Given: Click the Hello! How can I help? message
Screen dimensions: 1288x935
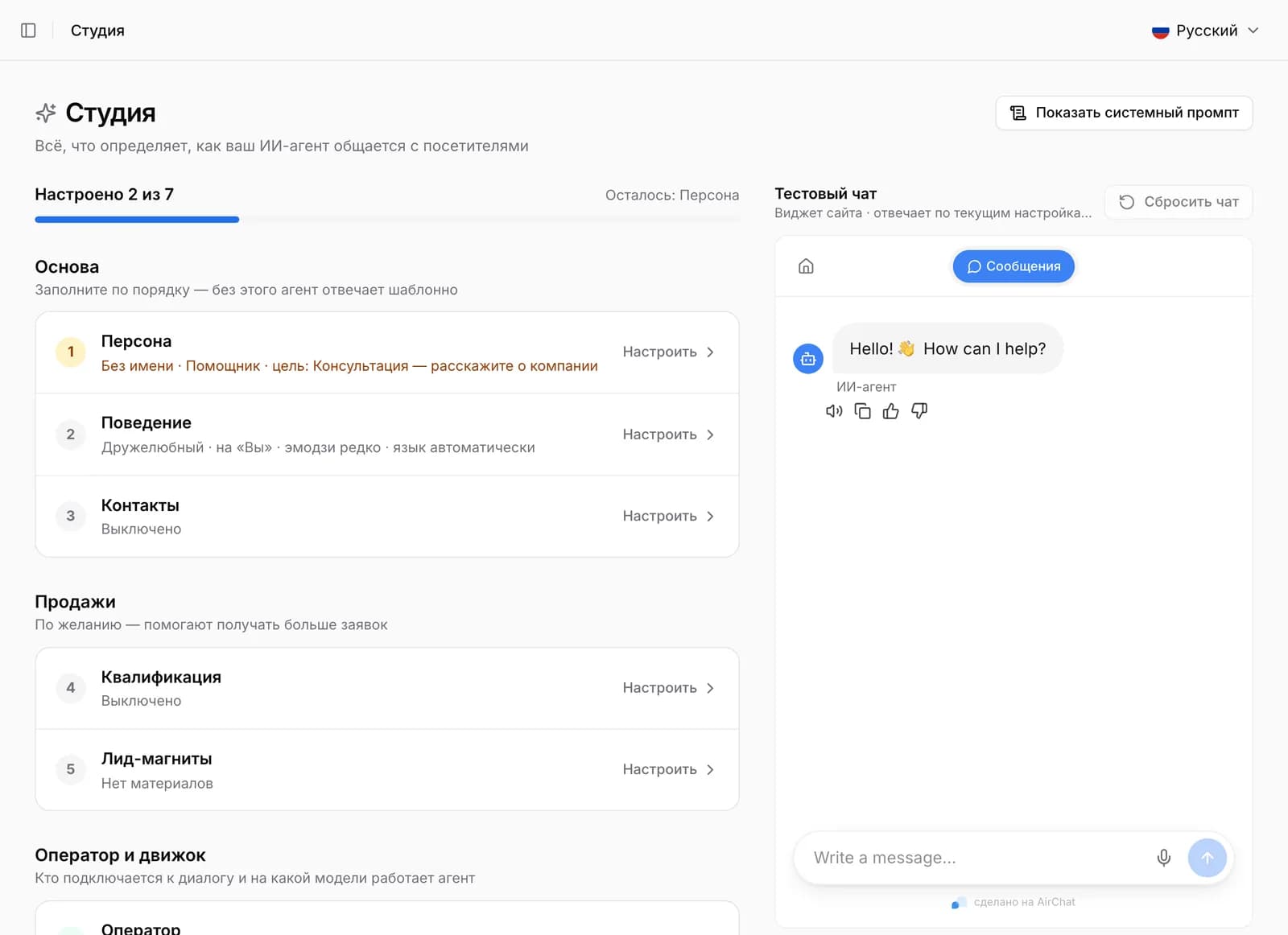Looking at the screenshot, I should coord(947,348).
